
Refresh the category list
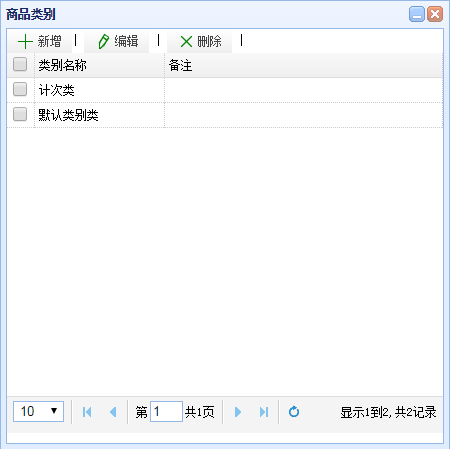tap(294, 412)
